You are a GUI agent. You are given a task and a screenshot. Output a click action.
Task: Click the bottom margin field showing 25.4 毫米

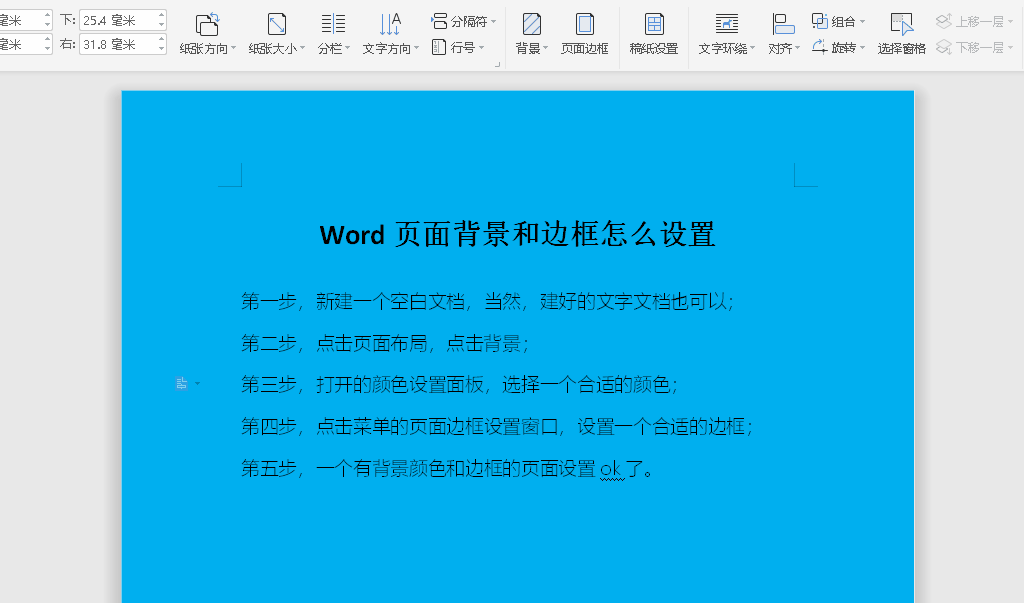[x=117, y=20]
